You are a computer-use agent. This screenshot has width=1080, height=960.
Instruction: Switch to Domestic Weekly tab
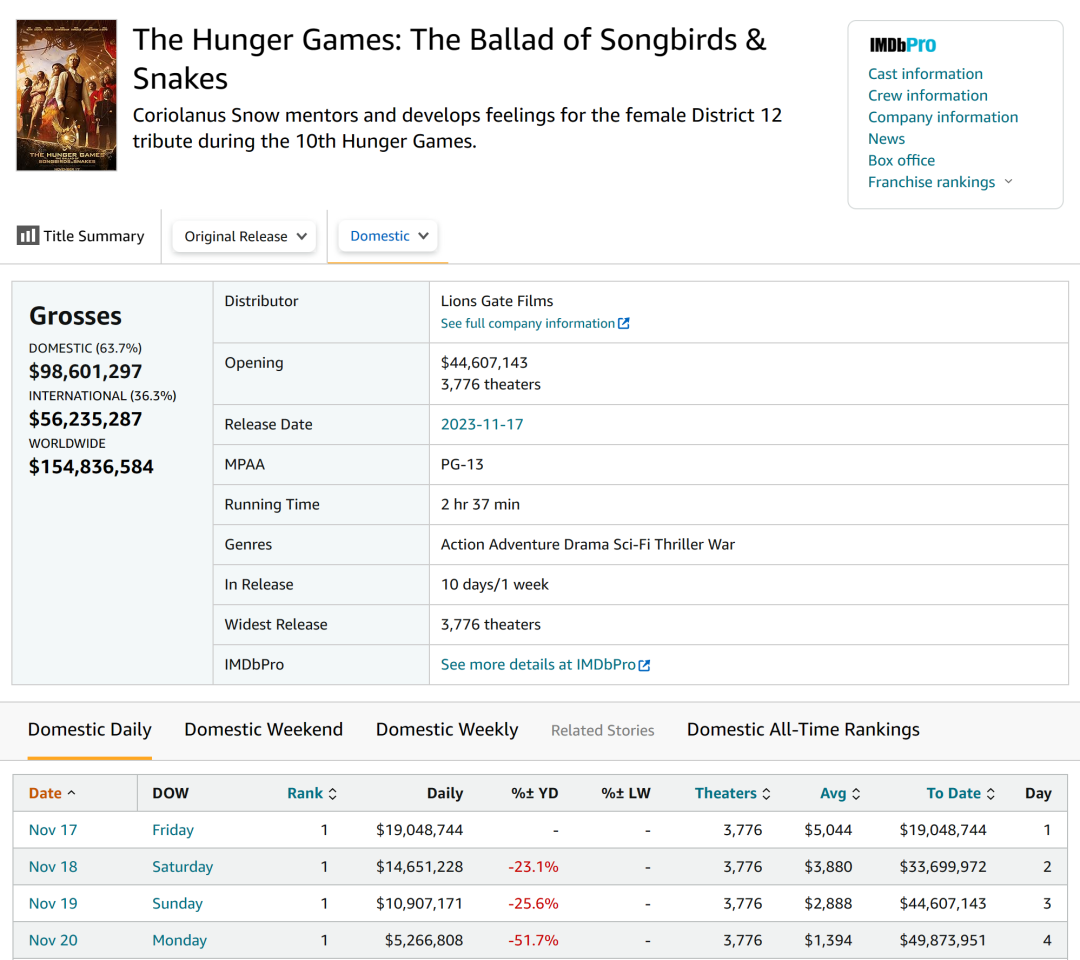click(x=447, y=730)
